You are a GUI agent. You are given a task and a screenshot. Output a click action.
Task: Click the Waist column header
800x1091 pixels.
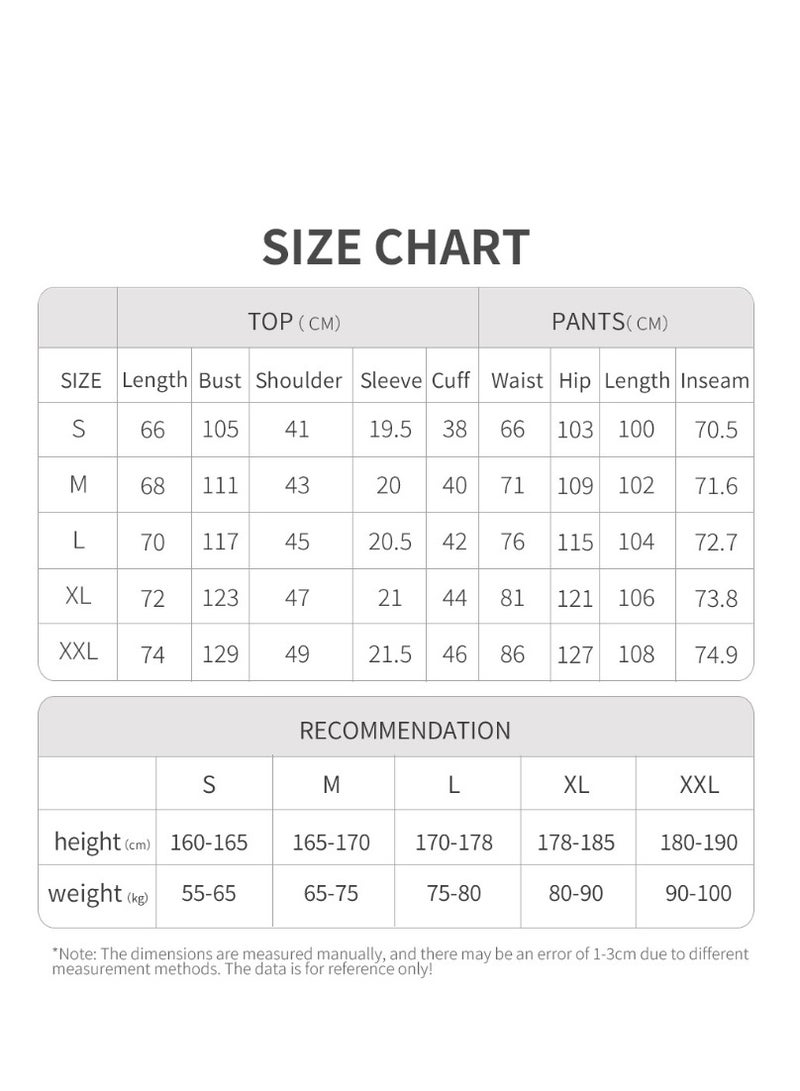click(517, 381)
